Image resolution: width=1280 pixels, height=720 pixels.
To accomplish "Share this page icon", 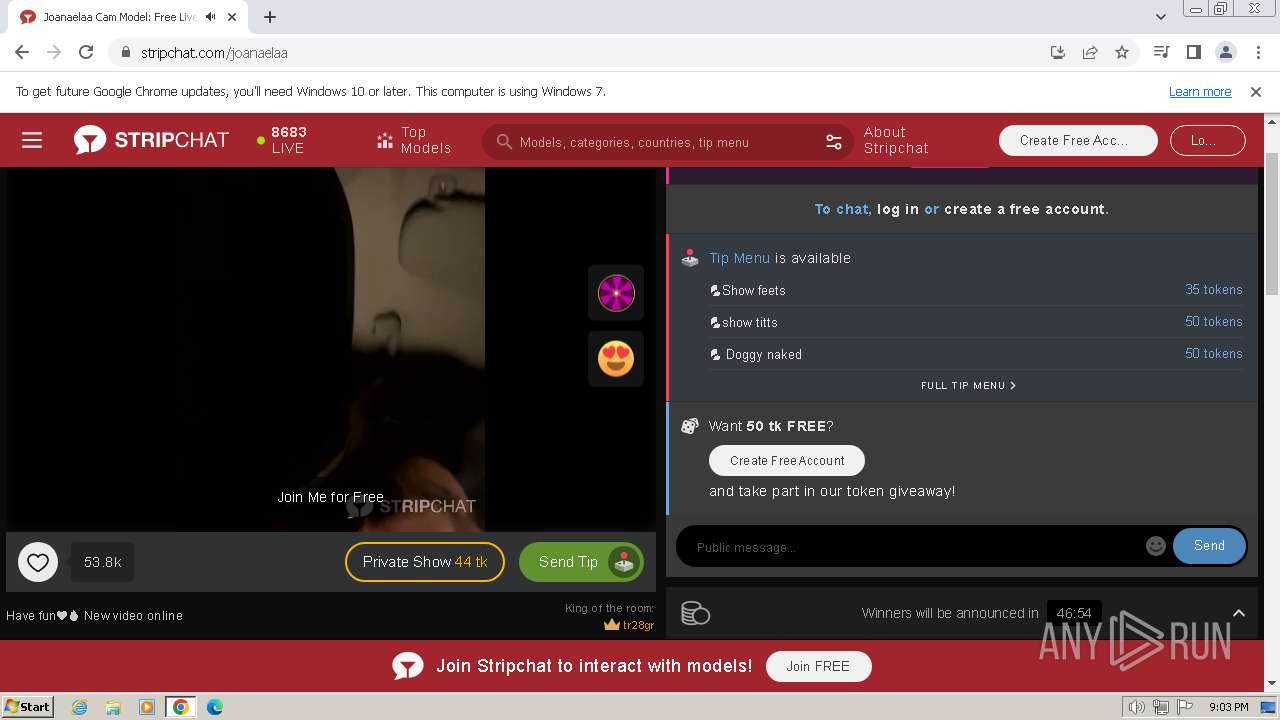I will pos(1090,52).
